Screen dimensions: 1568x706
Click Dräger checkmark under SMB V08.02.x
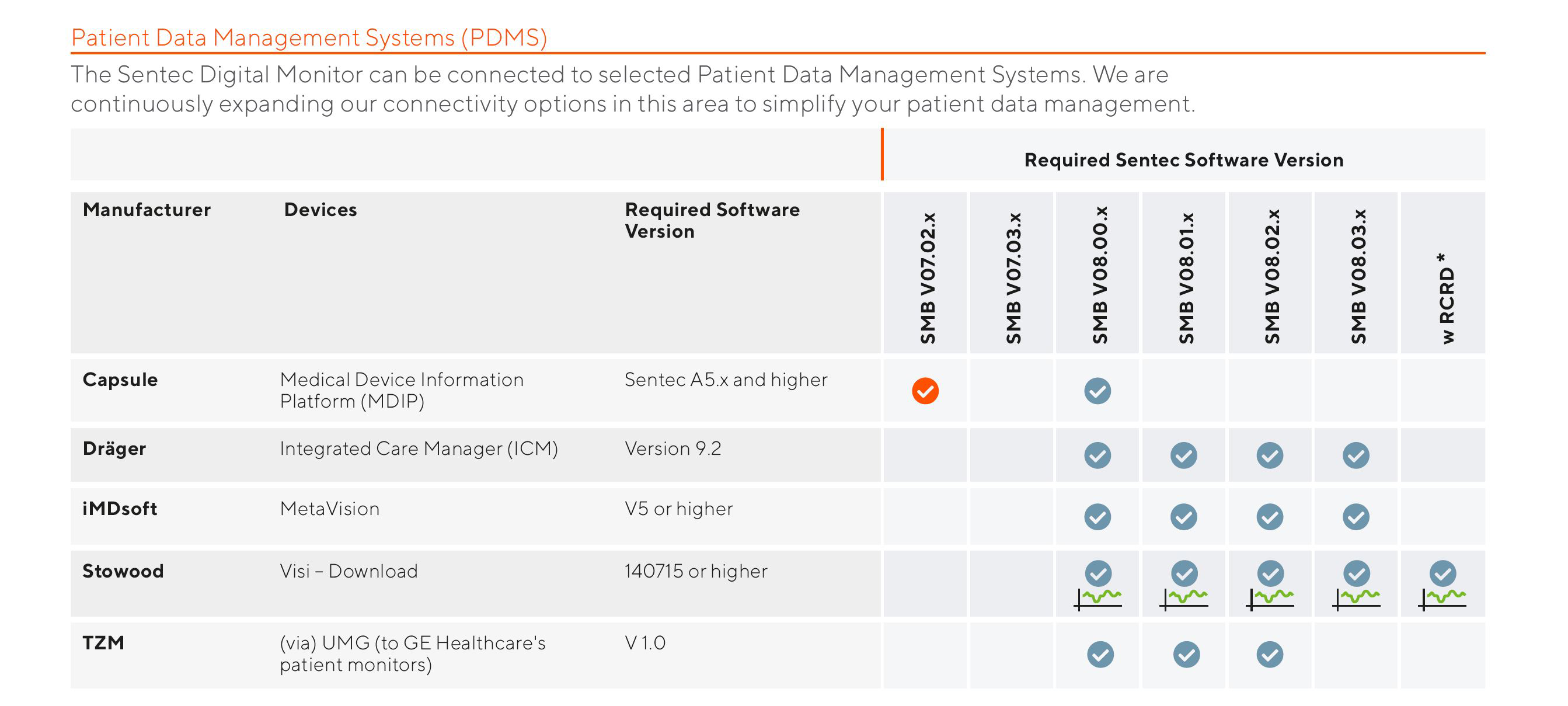pyautogui.click(x=1270, y=455)
